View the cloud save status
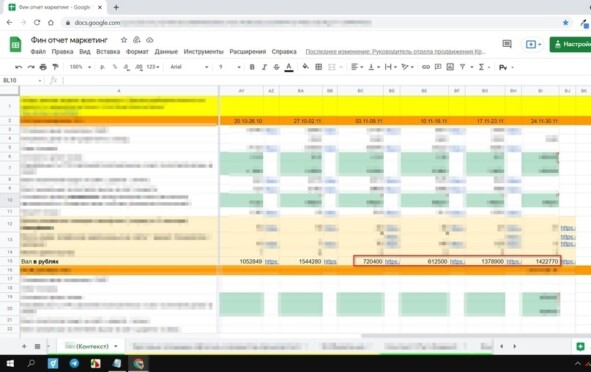The width and height of the screenshot is (591, 372). point(150,40)
